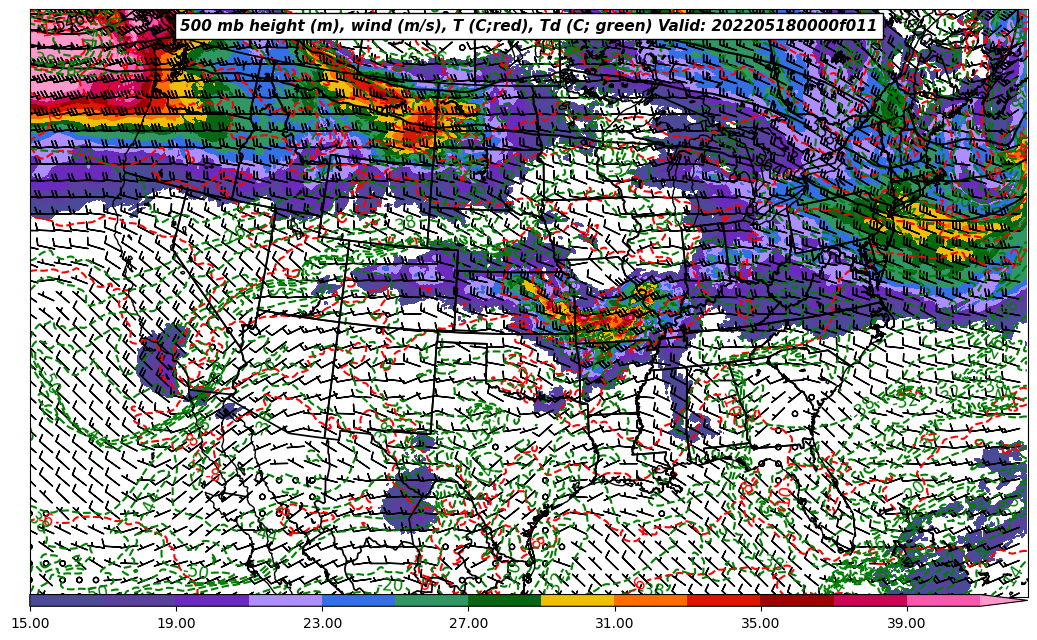Click the yellow segment of the colorbar
Image resolution: width=1037 pixels, height=640 pixels.
[x=577, y=600]
